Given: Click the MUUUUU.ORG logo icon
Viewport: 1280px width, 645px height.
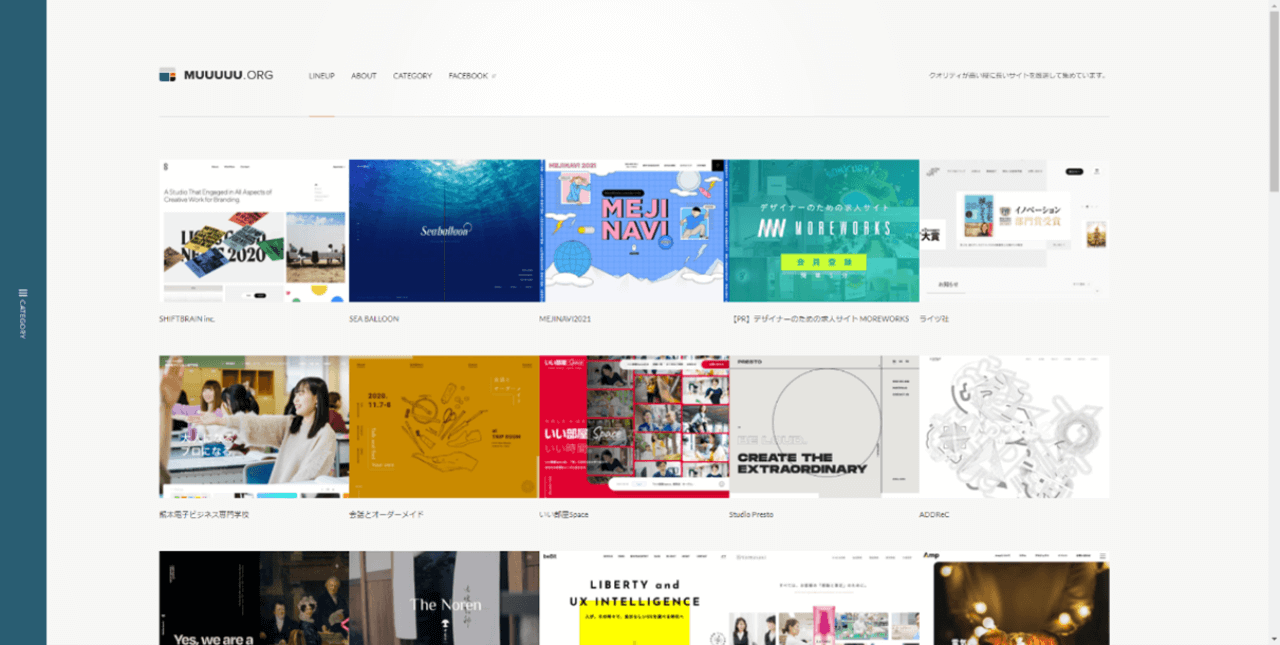Looking at the screenshot, I should point(167,75).
